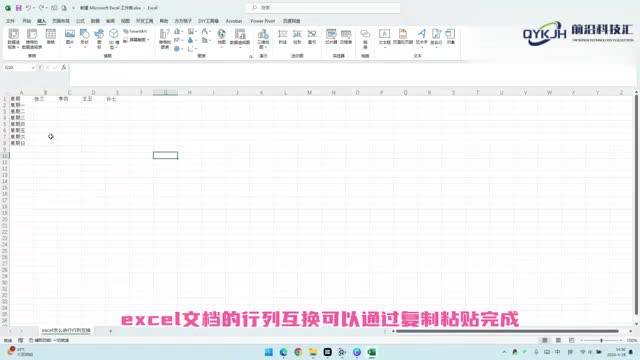The height and width of the screenshot is (360, 640).
Task: Click the vertical scrollbar
Action: click(636, 205)
